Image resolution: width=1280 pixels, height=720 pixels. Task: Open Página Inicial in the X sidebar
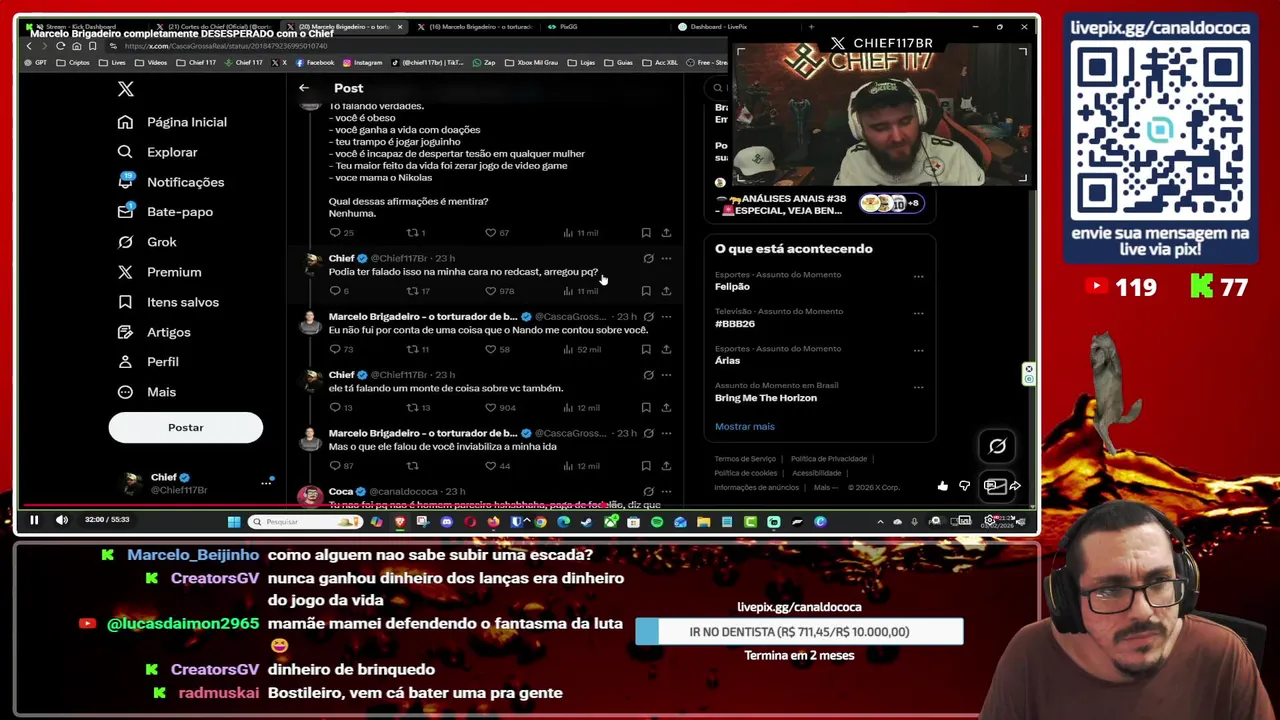click(x=172, y=122)
